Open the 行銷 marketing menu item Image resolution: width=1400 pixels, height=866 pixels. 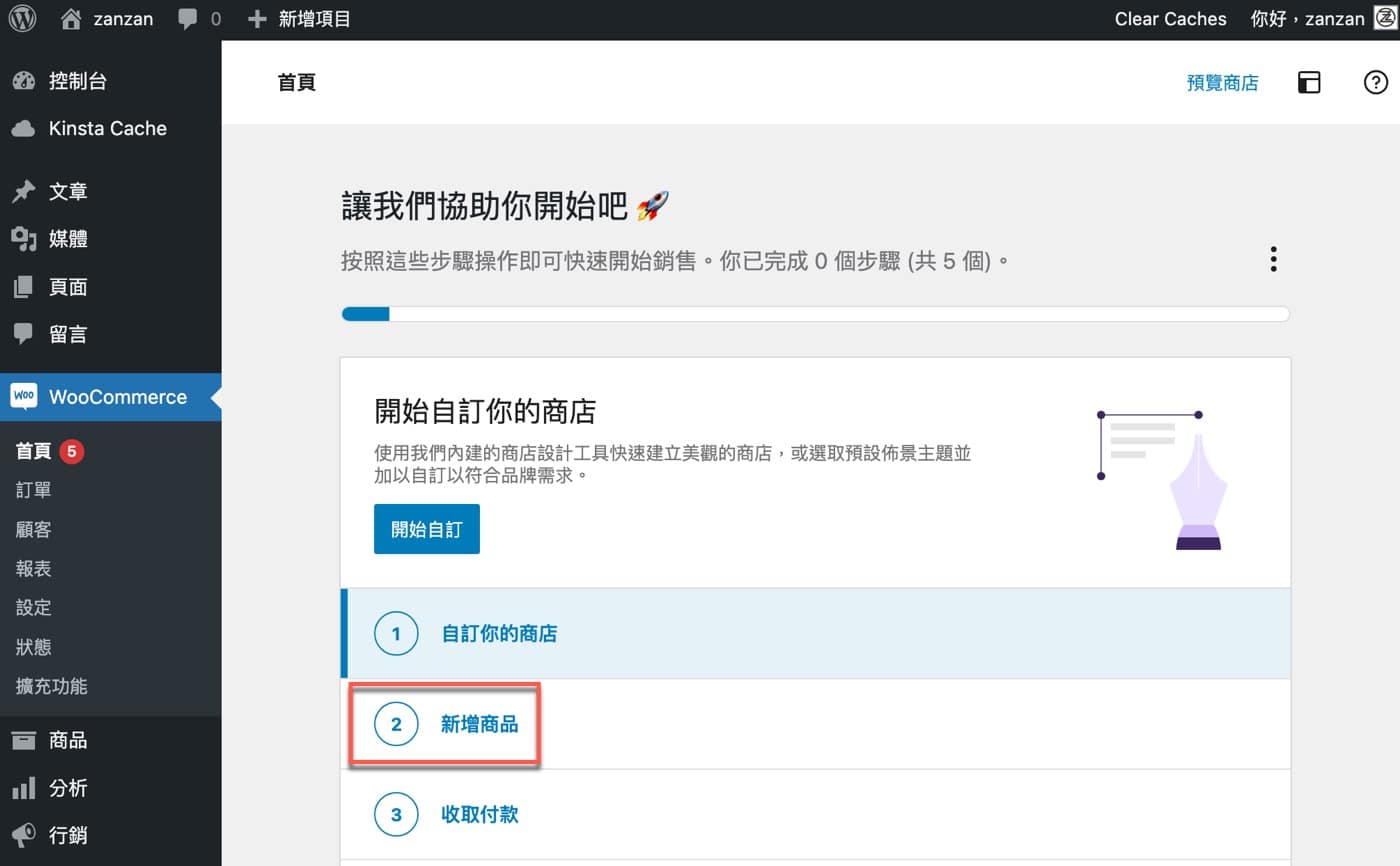[x=110, y=835]
